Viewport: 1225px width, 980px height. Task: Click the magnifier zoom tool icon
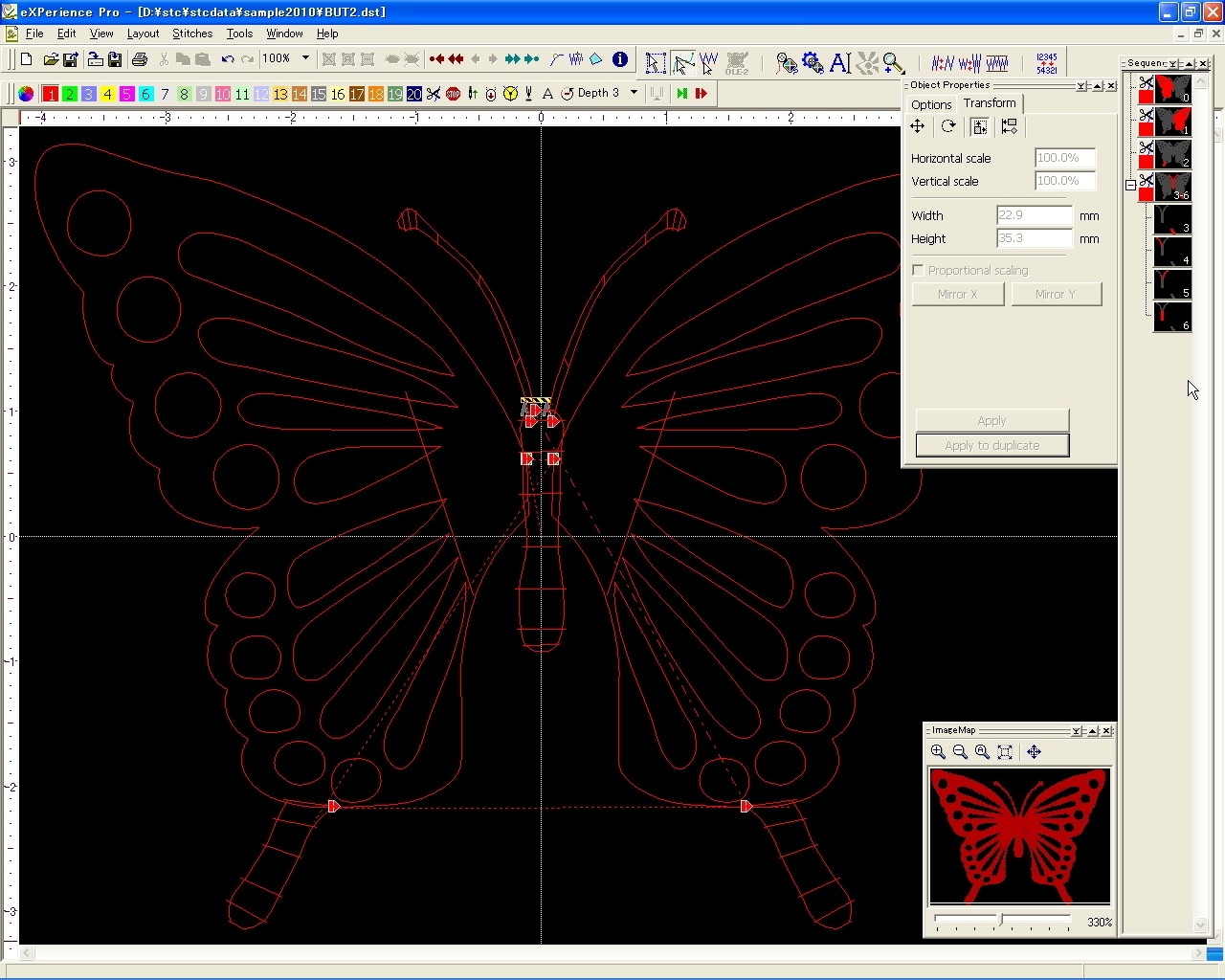[x=894, y=63]
